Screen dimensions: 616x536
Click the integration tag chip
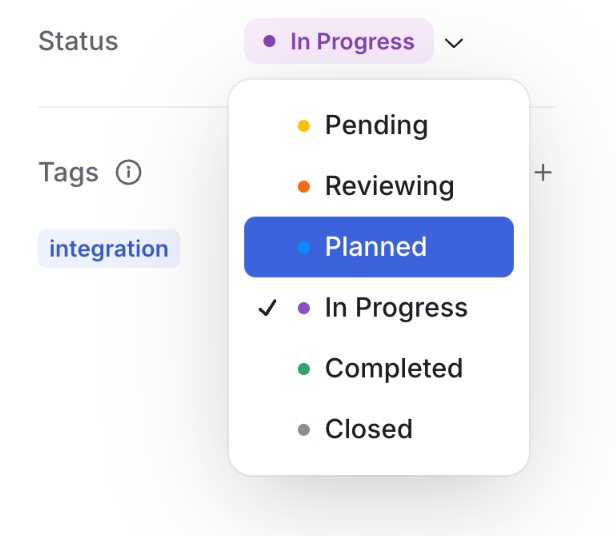109,249
